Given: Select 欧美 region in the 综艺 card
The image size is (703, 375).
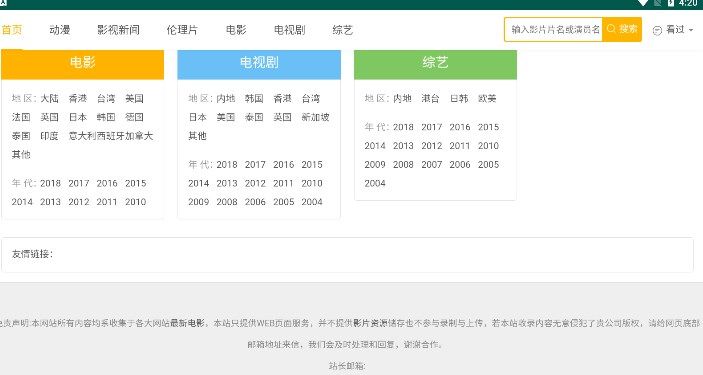Looking at the screenshot, I should click(x=487, y=98).
